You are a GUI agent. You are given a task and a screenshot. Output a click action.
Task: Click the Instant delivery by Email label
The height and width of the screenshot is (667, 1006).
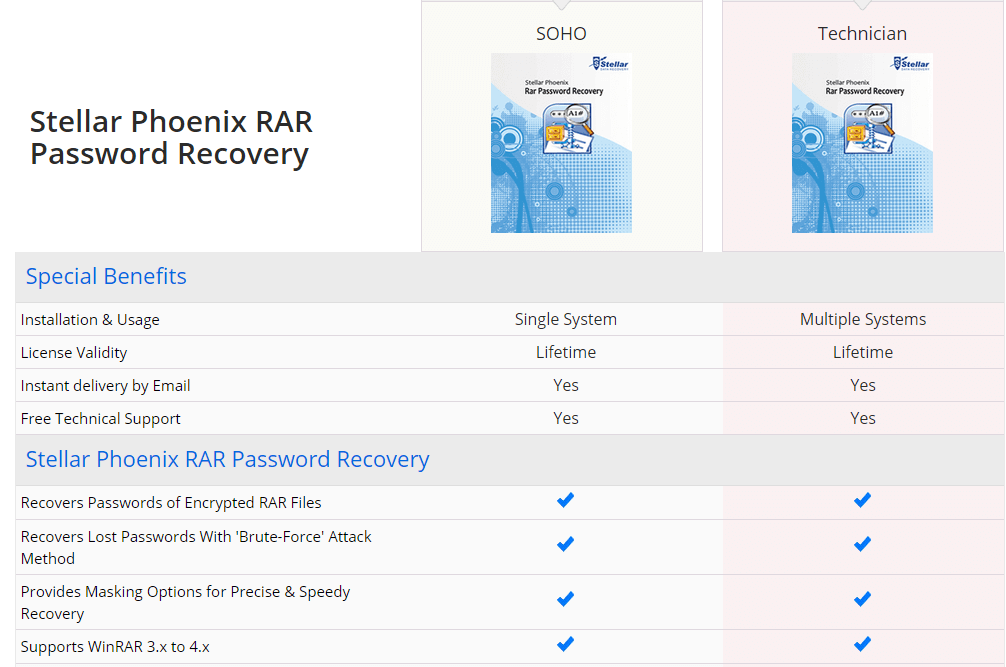click(x=105, y=386)
